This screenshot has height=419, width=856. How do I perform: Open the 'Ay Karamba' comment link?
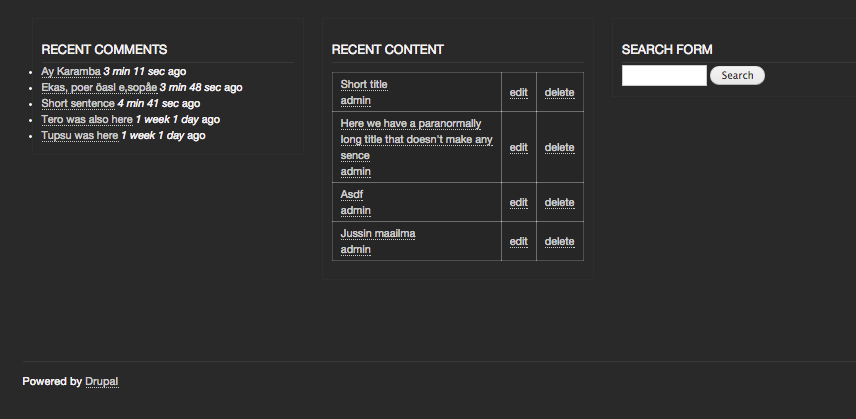[x=71, y=71]
